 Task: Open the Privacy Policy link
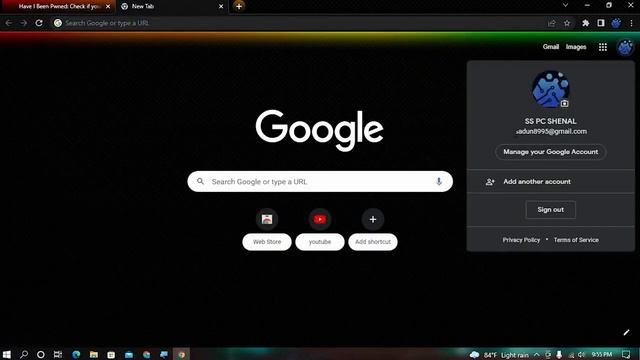[521, 240]
